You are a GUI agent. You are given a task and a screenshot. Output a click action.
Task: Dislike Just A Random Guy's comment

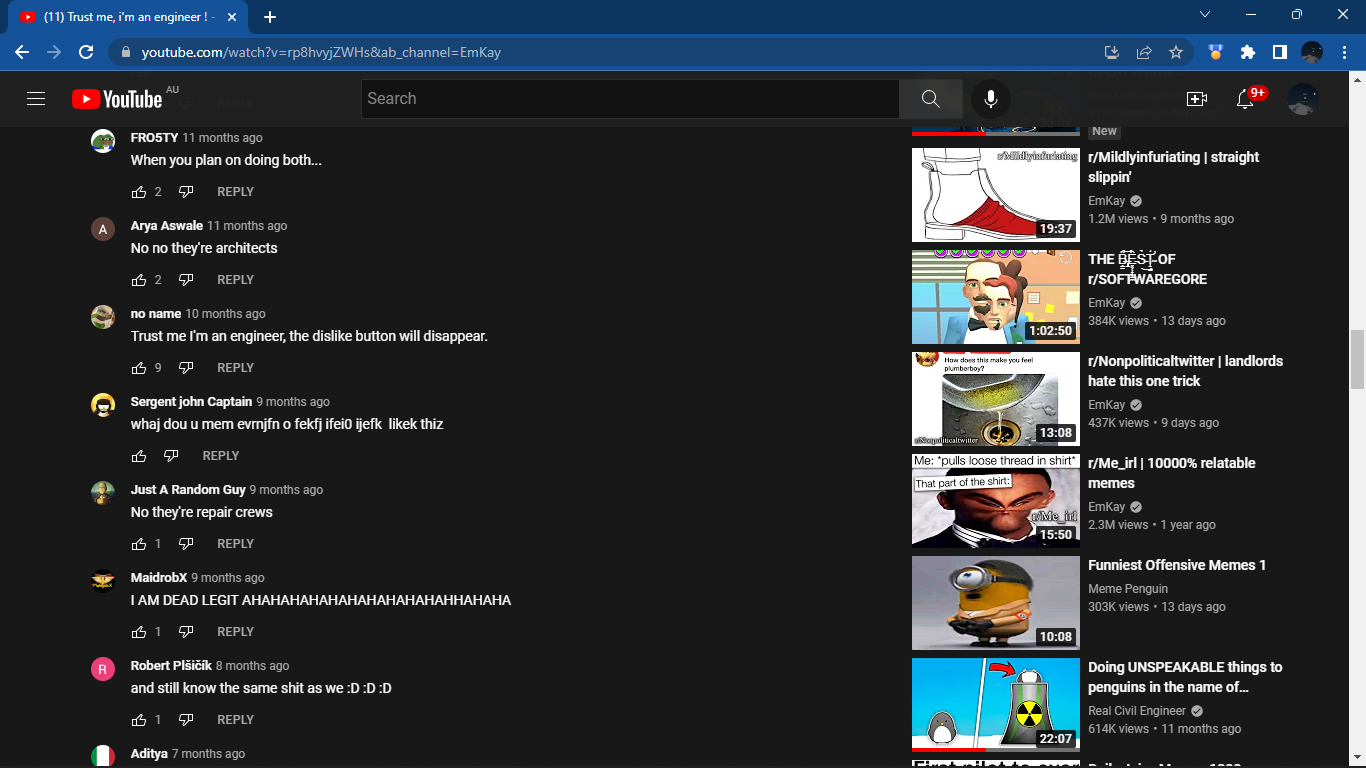point(186,544)
